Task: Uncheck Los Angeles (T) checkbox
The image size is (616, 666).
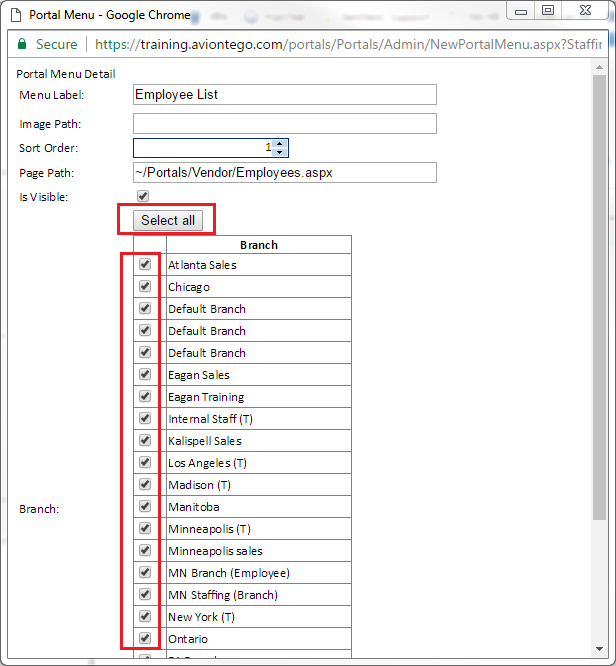Action: [x=145, y=462]
